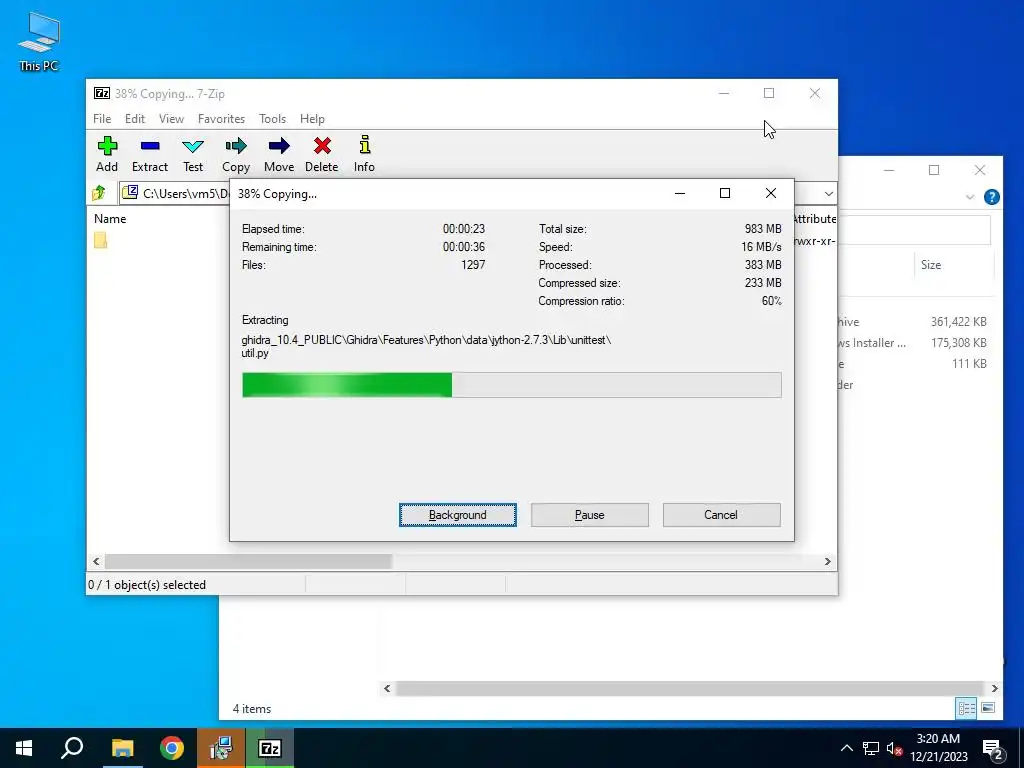Switch Explorer to large icons view

988,708
